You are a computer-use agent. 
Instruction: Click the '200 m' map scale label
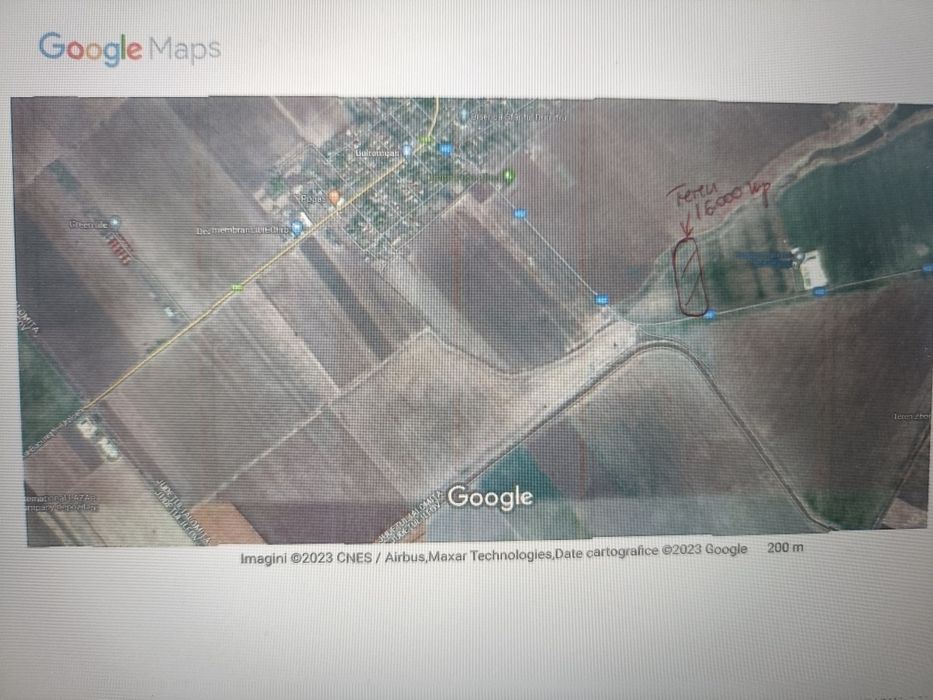[x=785, y=547]
